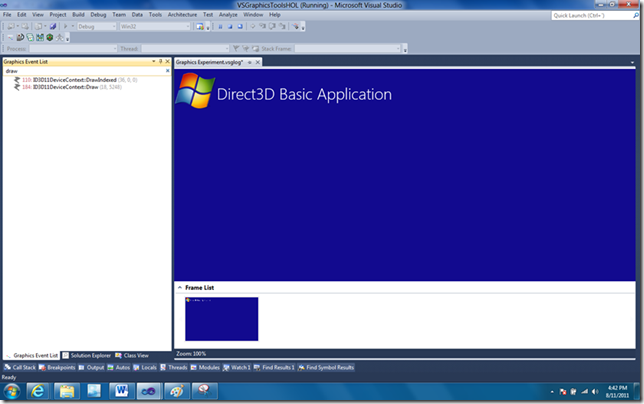Open the Architecture menu
Screen dimensions: 644x404
[182, 14]
